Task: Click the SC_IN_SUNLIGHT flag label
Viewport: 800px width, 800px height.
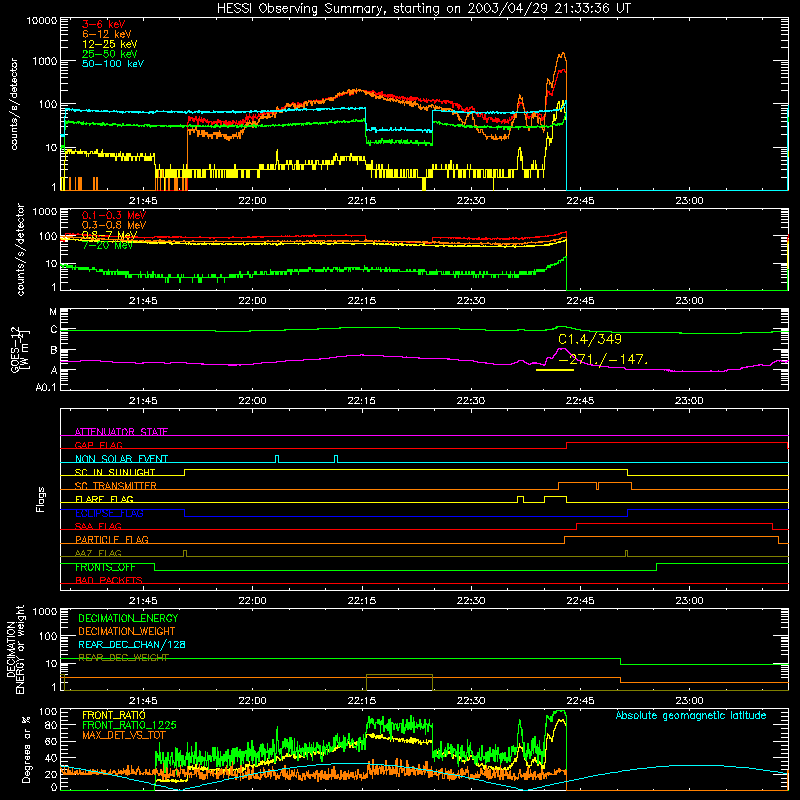Action: click(115, 472)
